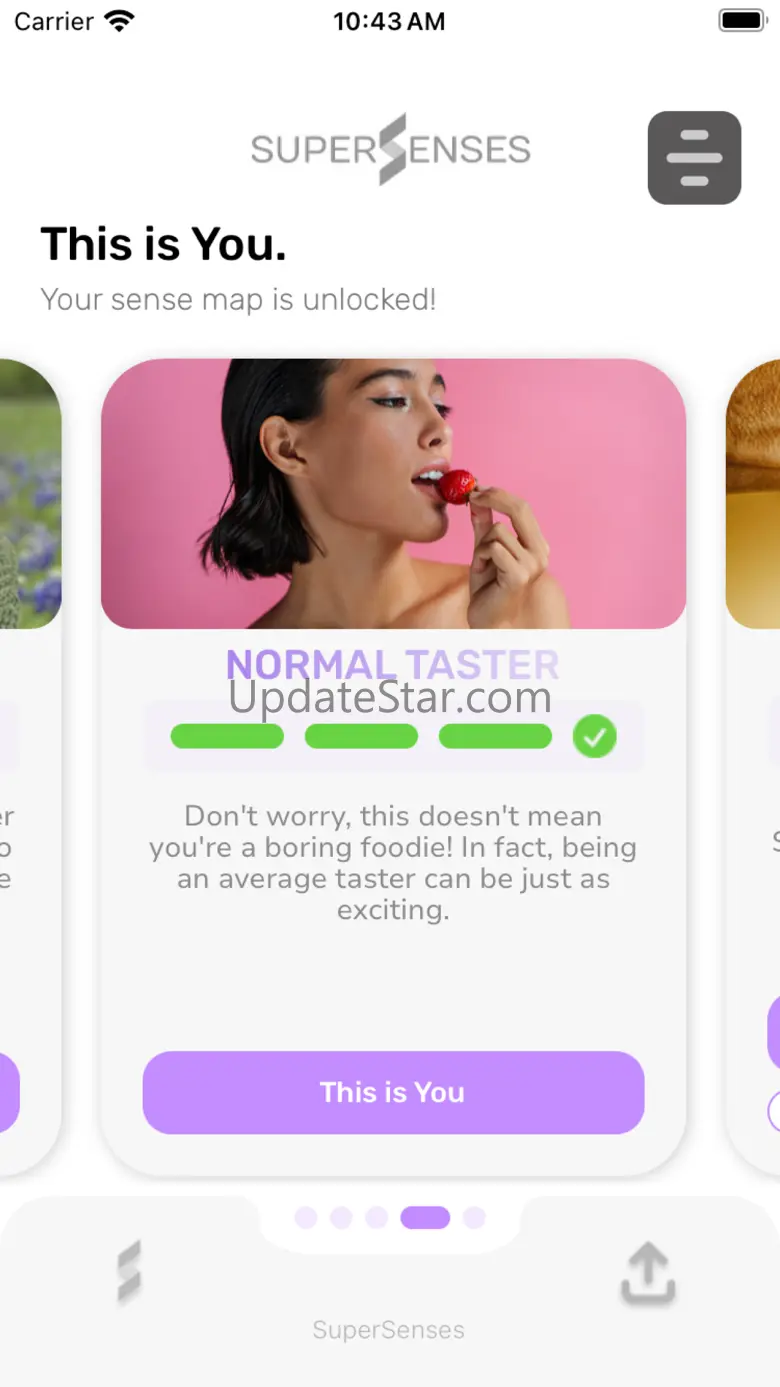The width and height of the screenshot is (780, 1387).
Task: Tap the SuperSenses label at bottom
Action: click(388, 1330)
